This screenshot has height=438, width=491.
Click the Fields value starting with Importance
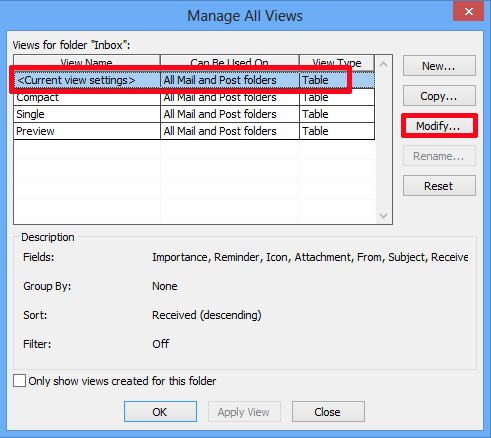[310, 257]
